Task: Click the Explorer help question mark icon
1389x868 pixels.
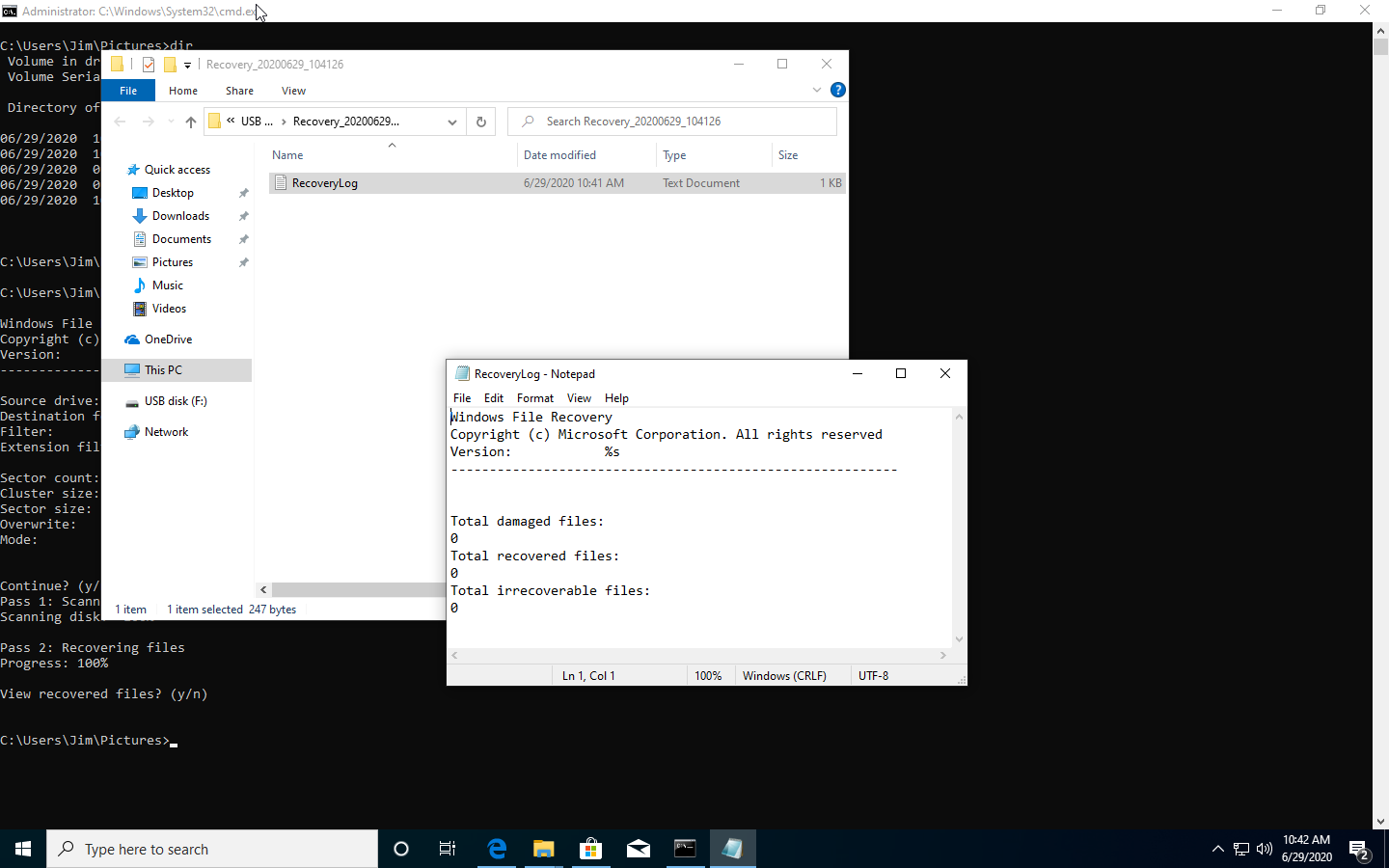Action: coord(838,90)
